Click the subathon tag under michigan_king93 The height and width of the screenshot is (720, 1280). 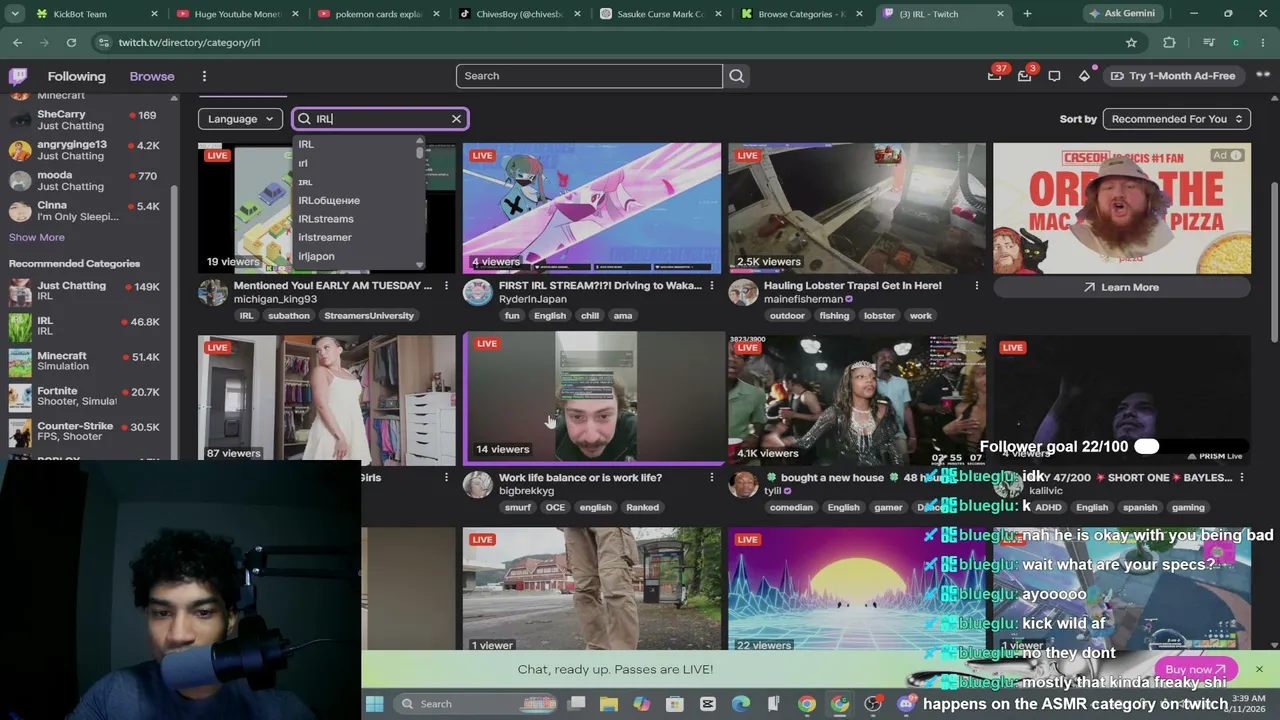[x=289, y=316]
